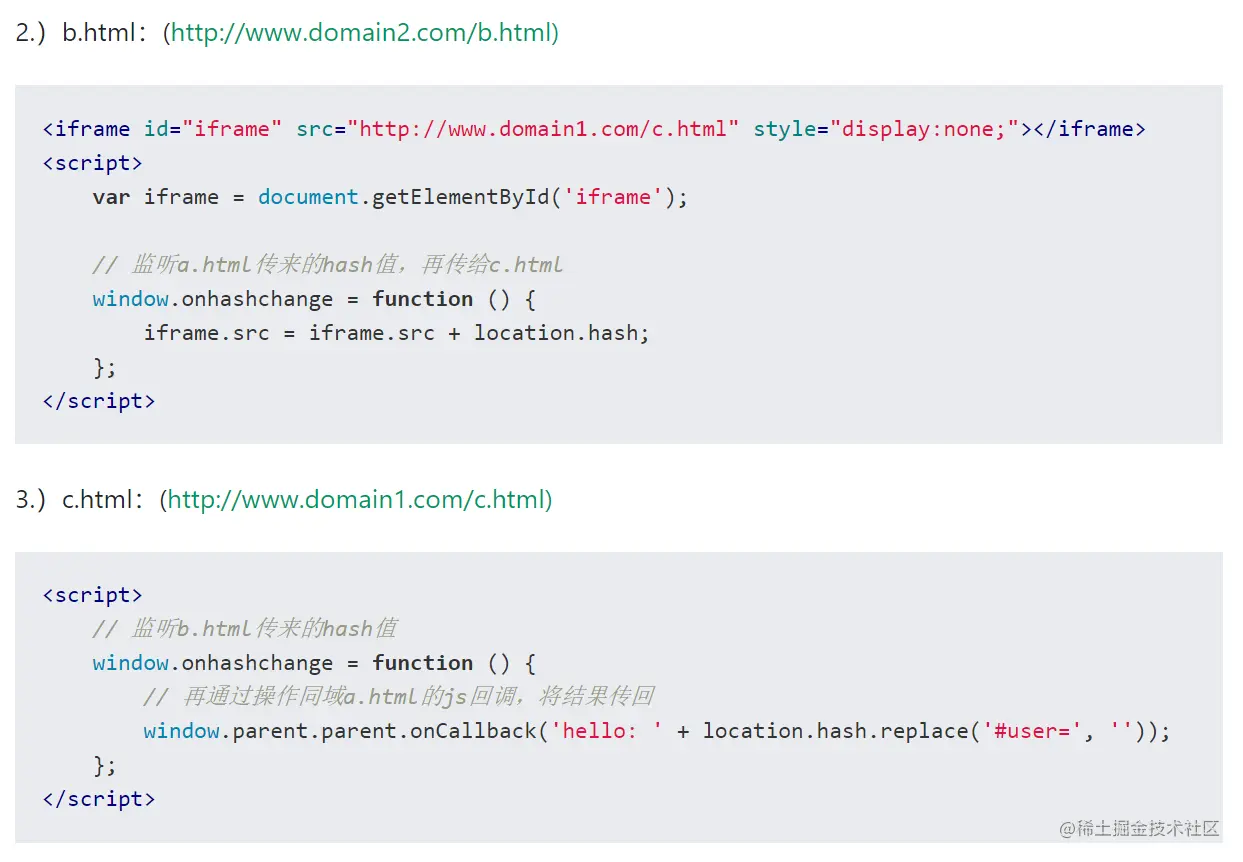
Task: Click the opening <script> tag in c.html code
Action: pyautogui.click(x=93, y=595)
